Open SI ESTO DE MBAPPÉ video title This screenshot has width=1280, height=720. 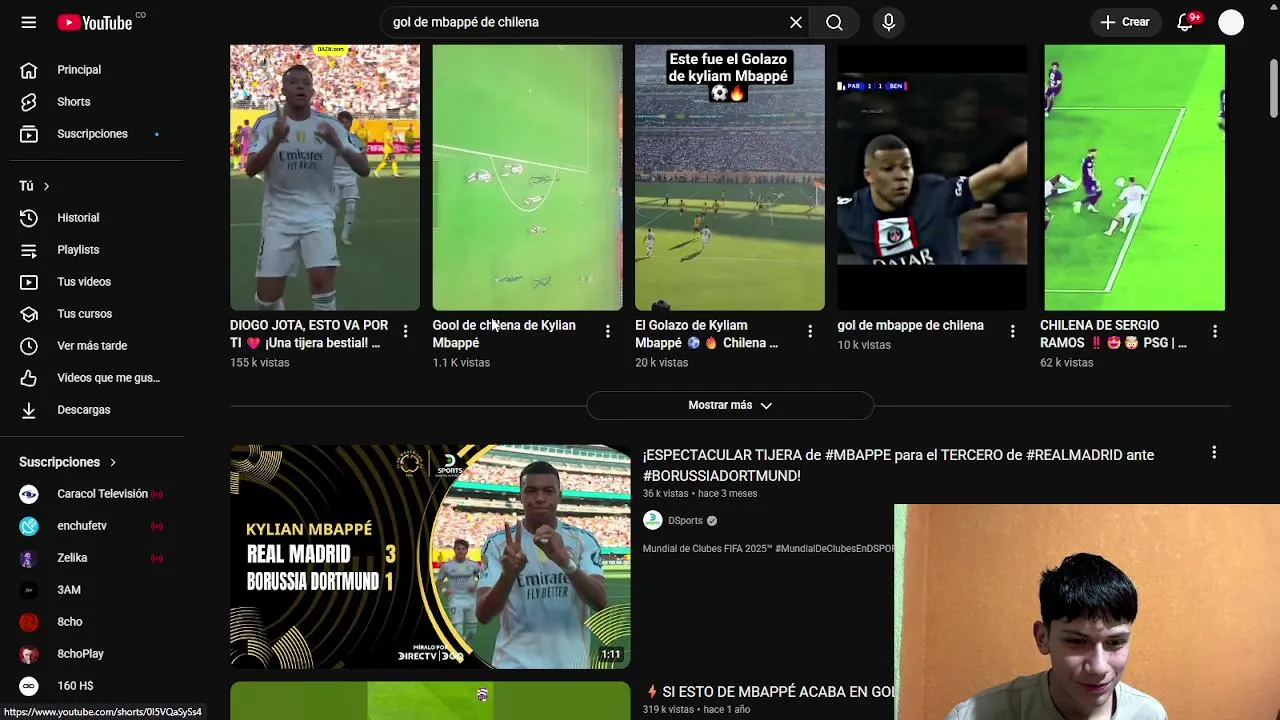click(x=770, y=692)
